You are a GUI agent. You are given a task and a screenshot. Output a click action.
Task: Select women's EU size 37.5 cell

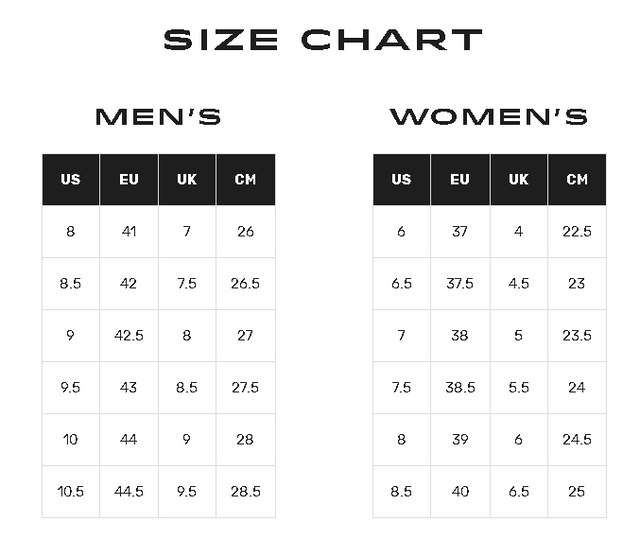pos(459,284)
